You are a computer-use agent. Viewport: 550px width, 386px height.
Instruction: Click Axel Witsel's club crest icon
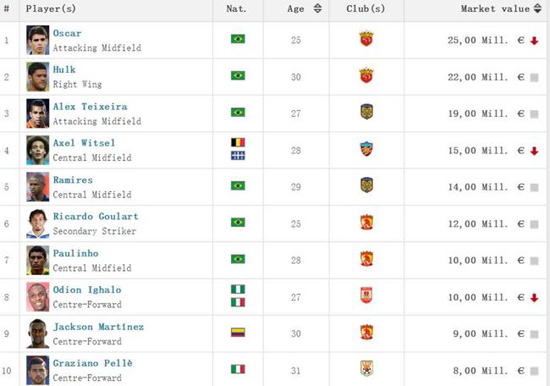[x=367, y=149]
